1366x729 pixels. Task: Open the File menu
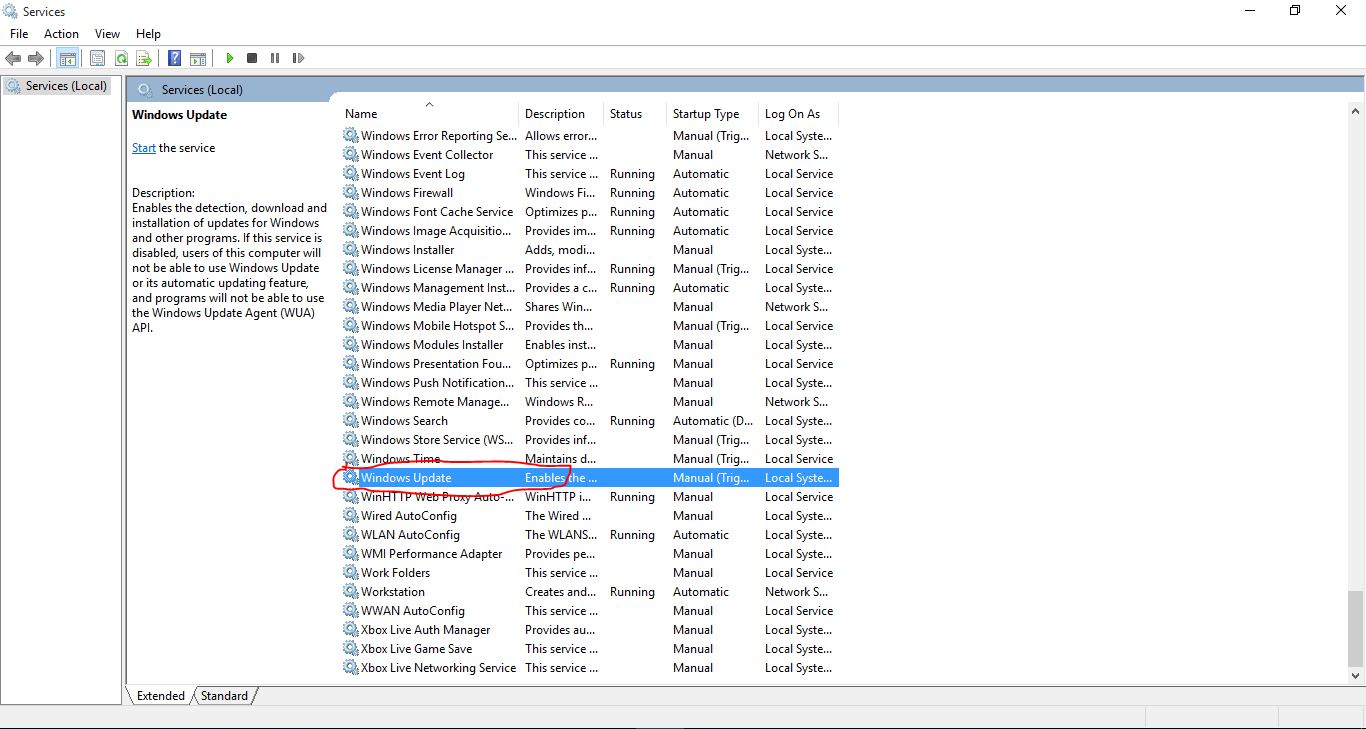tap(19, 34)
